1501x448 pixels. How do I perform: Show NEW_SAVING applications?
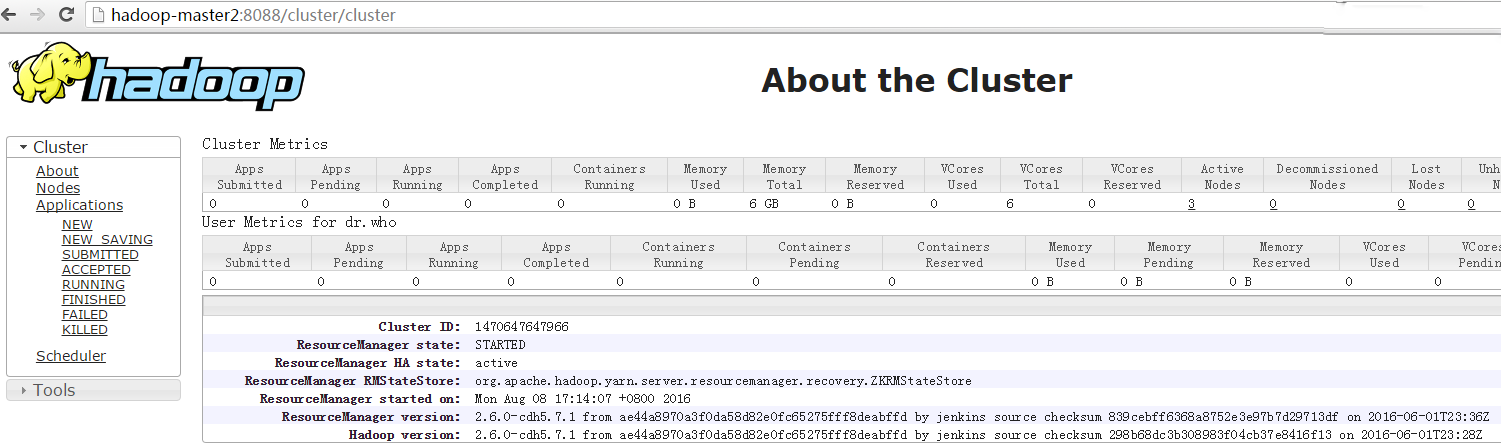coord(107,240)
